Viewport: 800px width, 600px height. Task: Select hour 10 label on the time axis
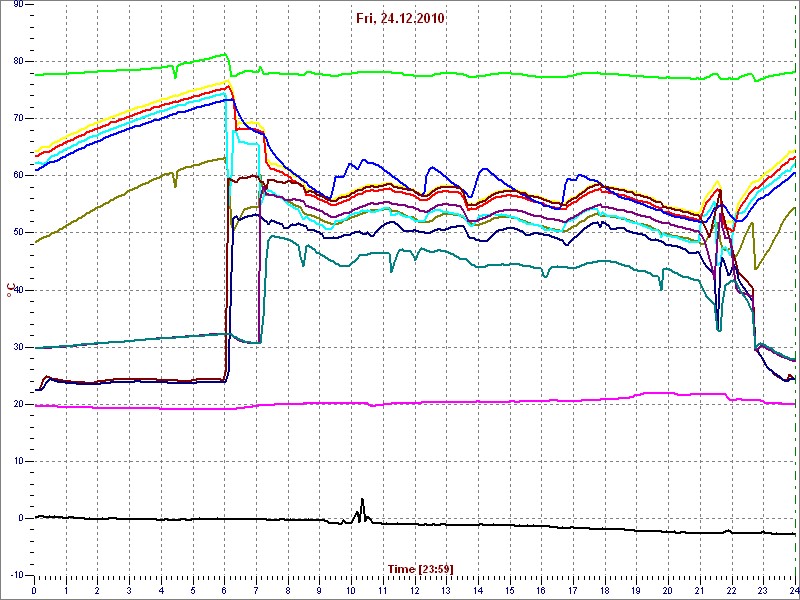click(351, 590)
